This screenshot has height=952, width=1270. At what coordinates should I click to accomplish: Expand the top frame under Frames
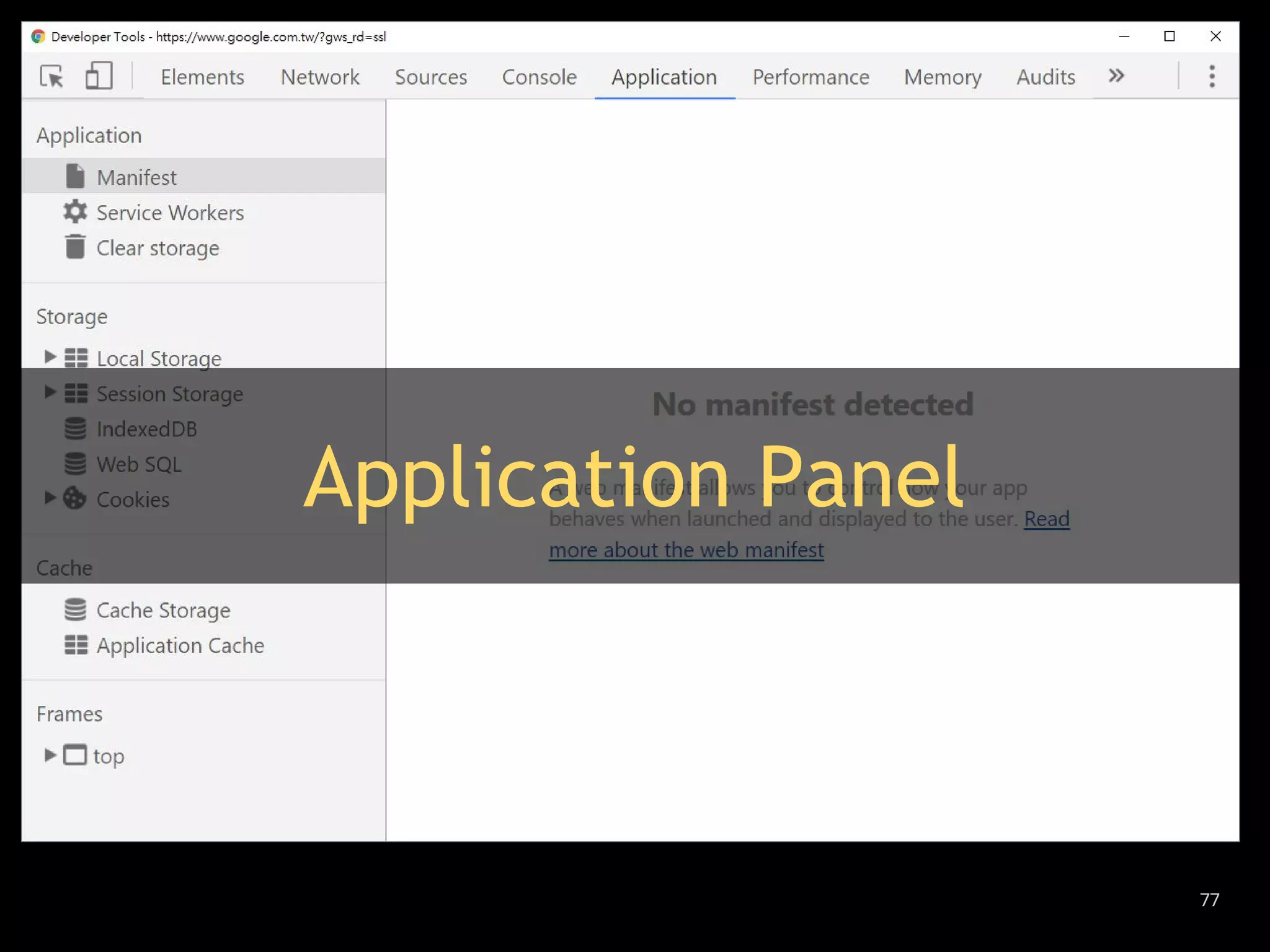pos(50,755)
